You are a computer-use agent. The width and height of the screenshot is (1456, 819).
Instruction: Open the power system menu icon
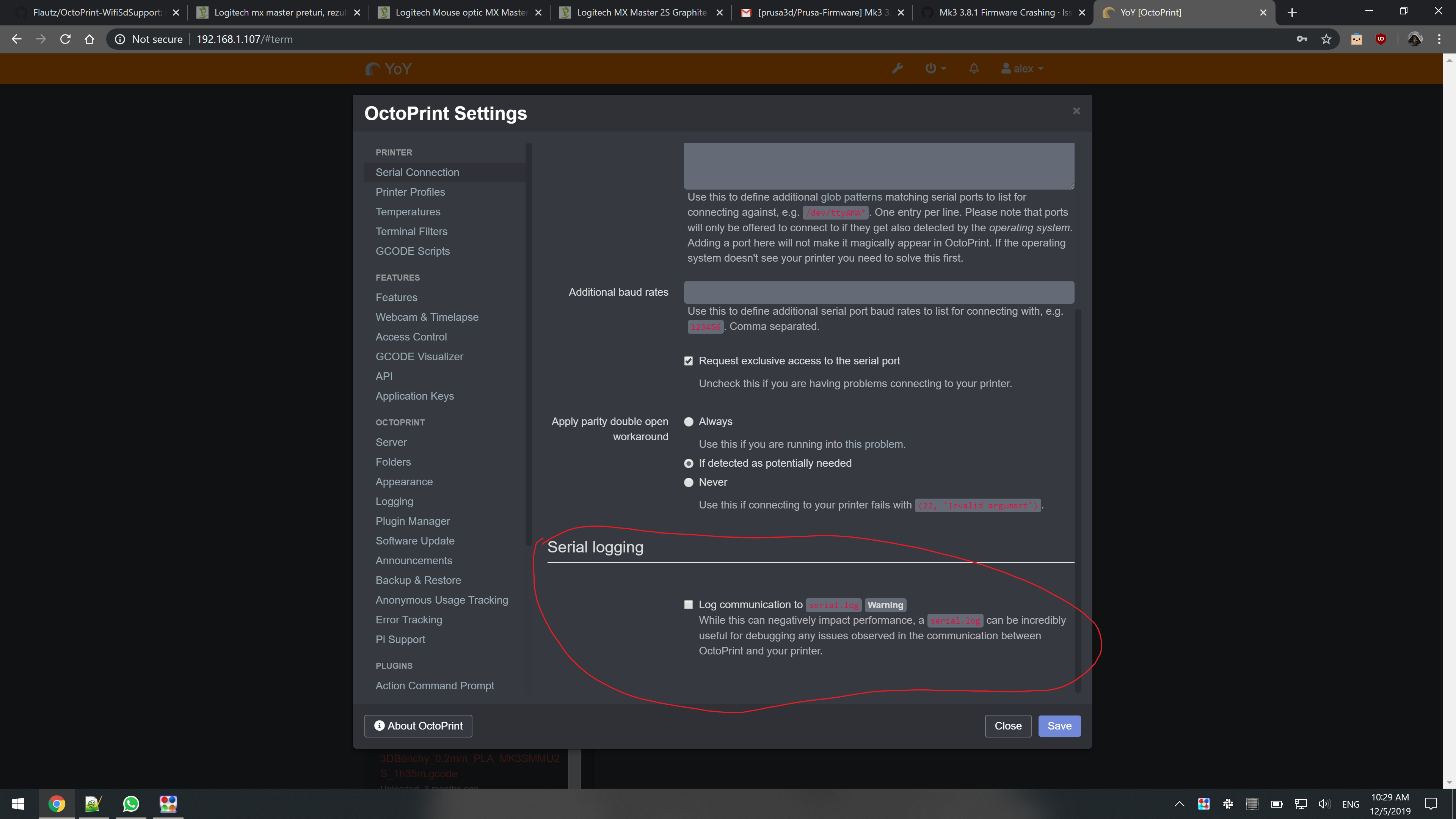(x=935, y=68)
